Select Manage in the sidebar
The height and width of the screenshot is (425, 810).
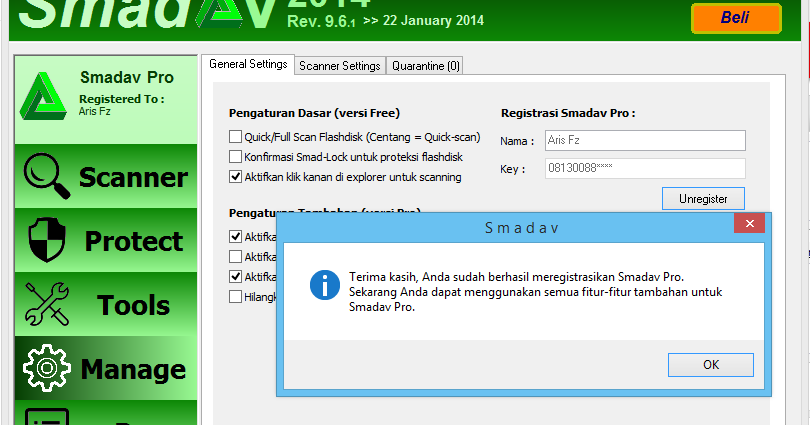(106, 368)
